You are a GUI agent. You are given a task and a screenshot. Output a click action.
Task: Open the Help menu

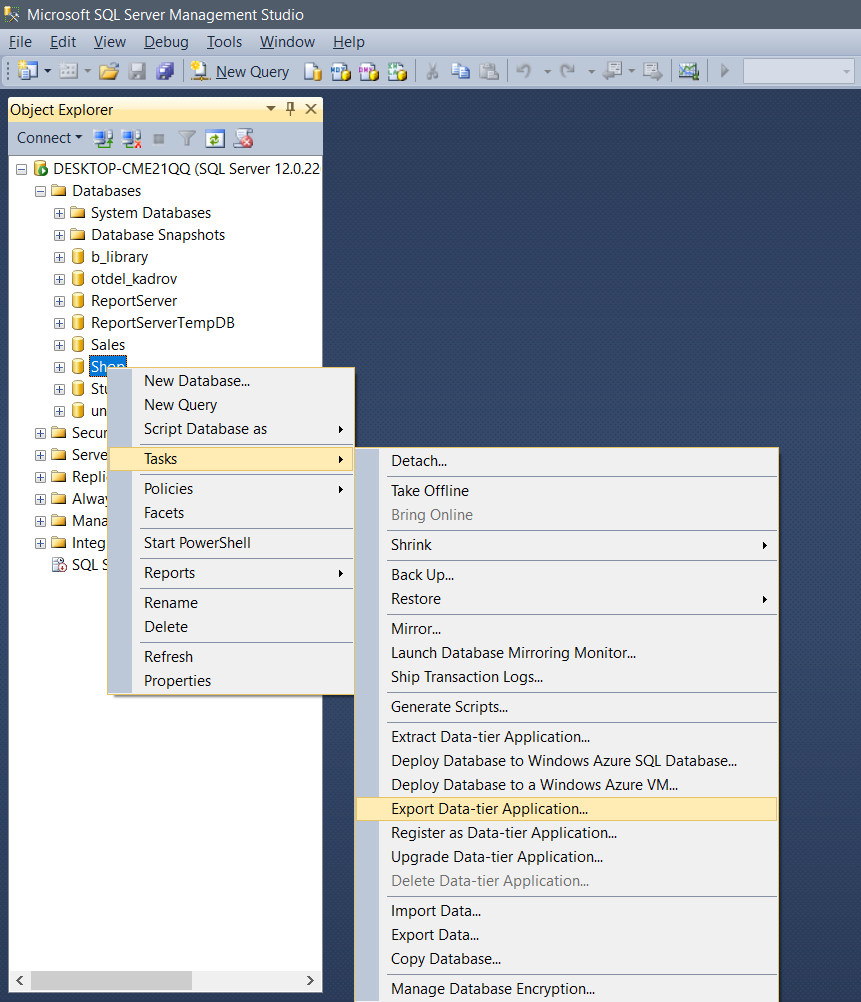click(349, 42)
